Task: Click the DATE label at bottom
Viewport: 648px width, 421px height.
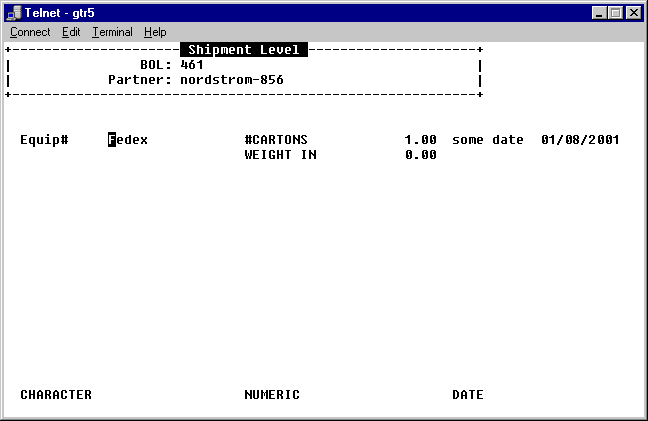Action: click(468, 395)
